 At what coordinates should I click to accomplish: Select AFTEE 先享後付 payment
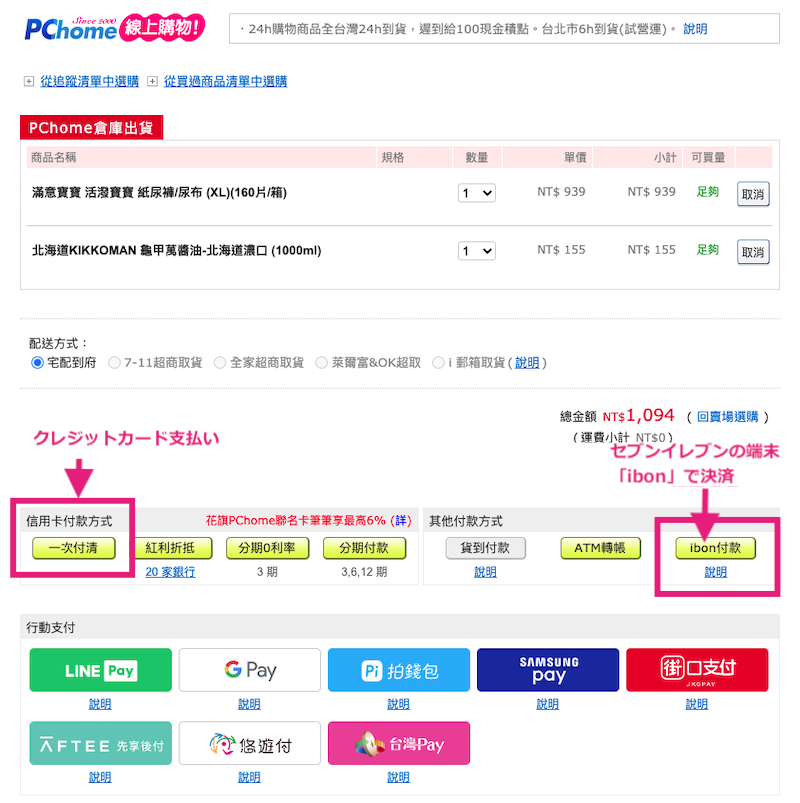[x=100, y=743]
